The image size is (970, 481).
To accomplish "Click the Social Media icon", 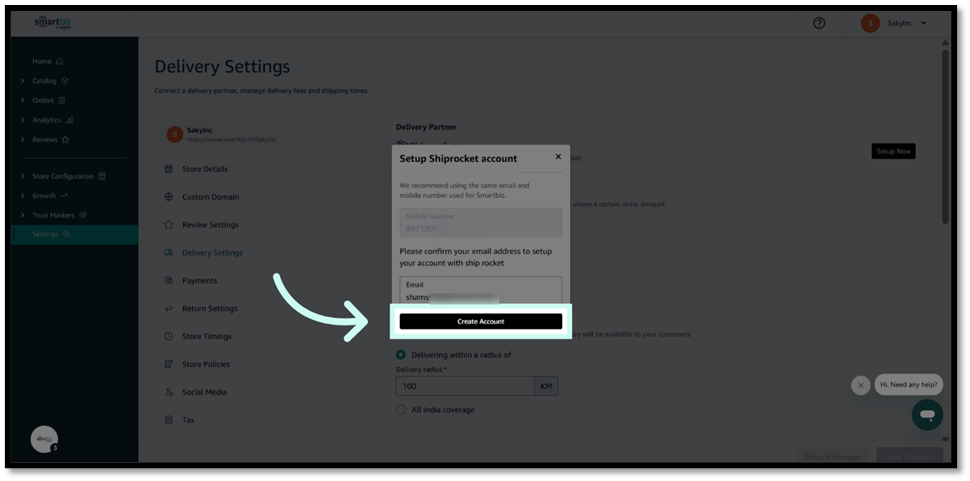I will click(169, 392).
